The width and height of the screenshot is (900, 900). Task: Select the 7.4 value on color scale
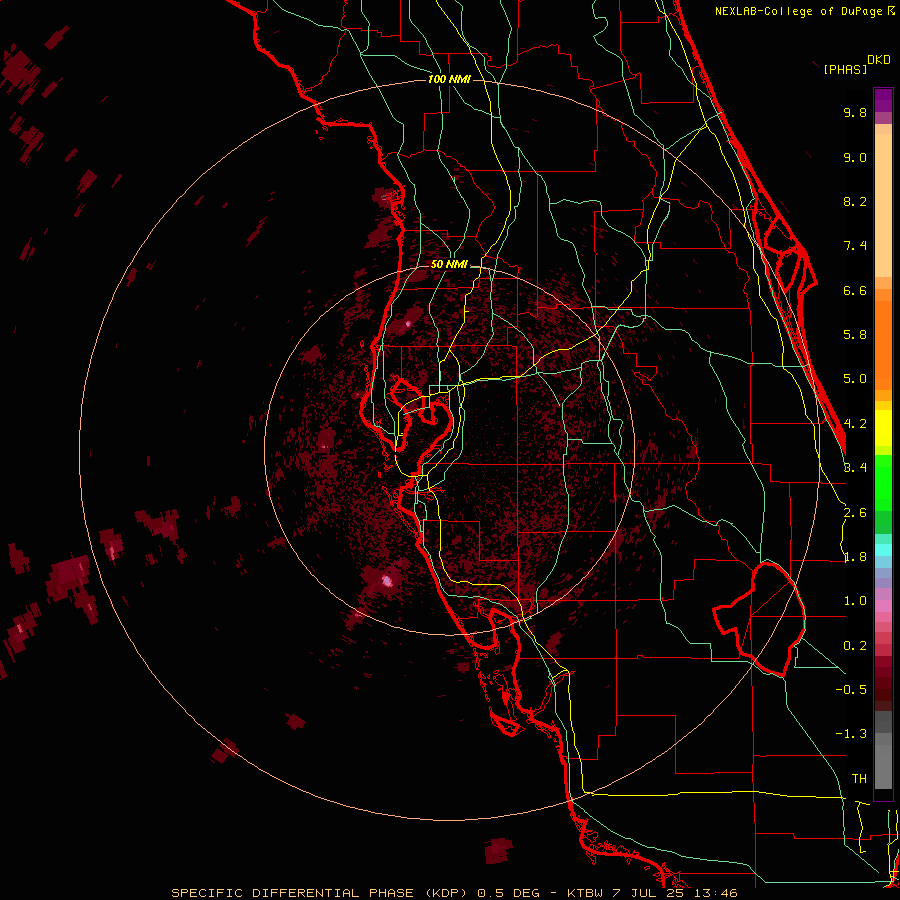855,246
